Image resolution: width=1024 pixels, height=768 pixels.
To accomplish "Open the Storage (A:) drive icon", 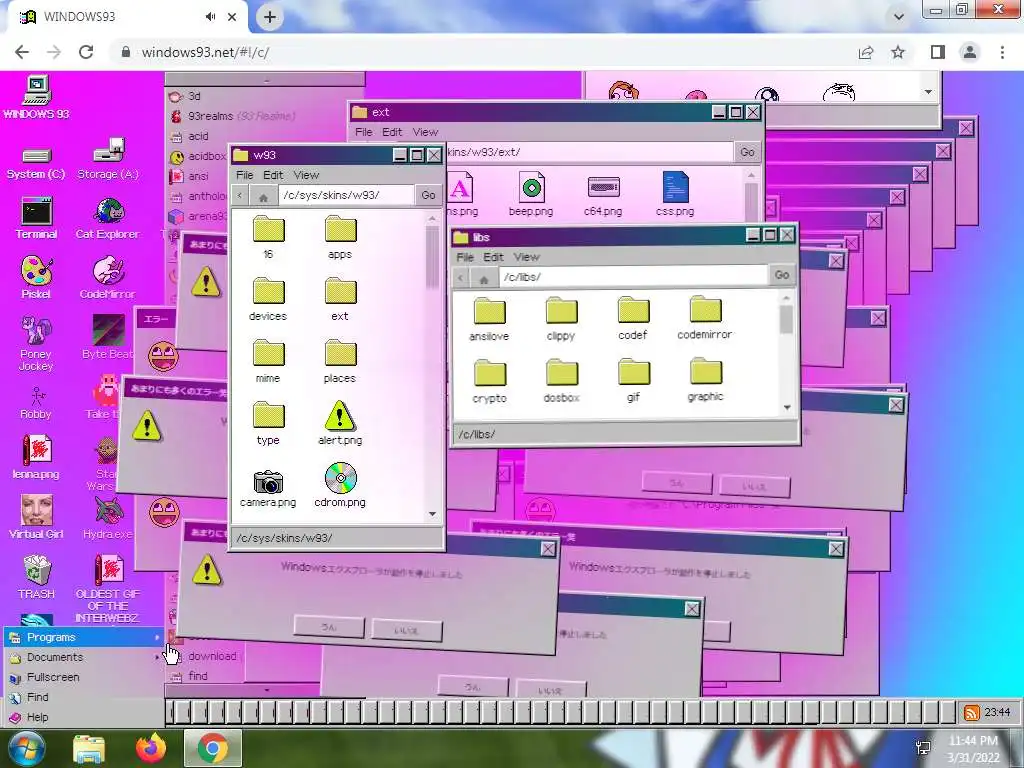I will [x=108, y=159].
